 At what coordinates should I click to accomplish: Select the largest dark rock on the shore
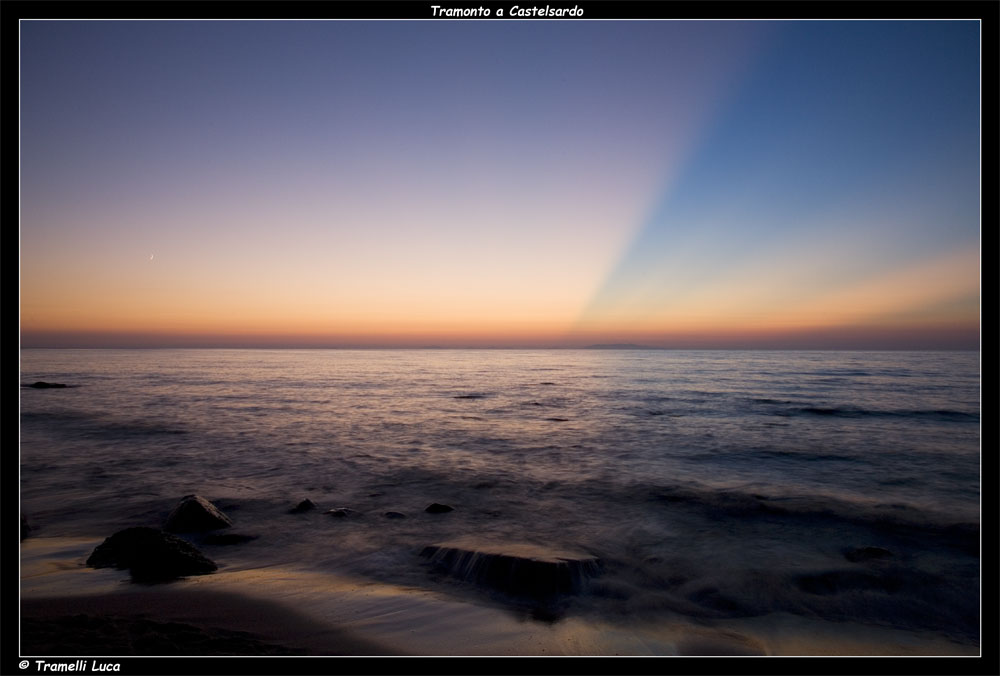point(150,553)
